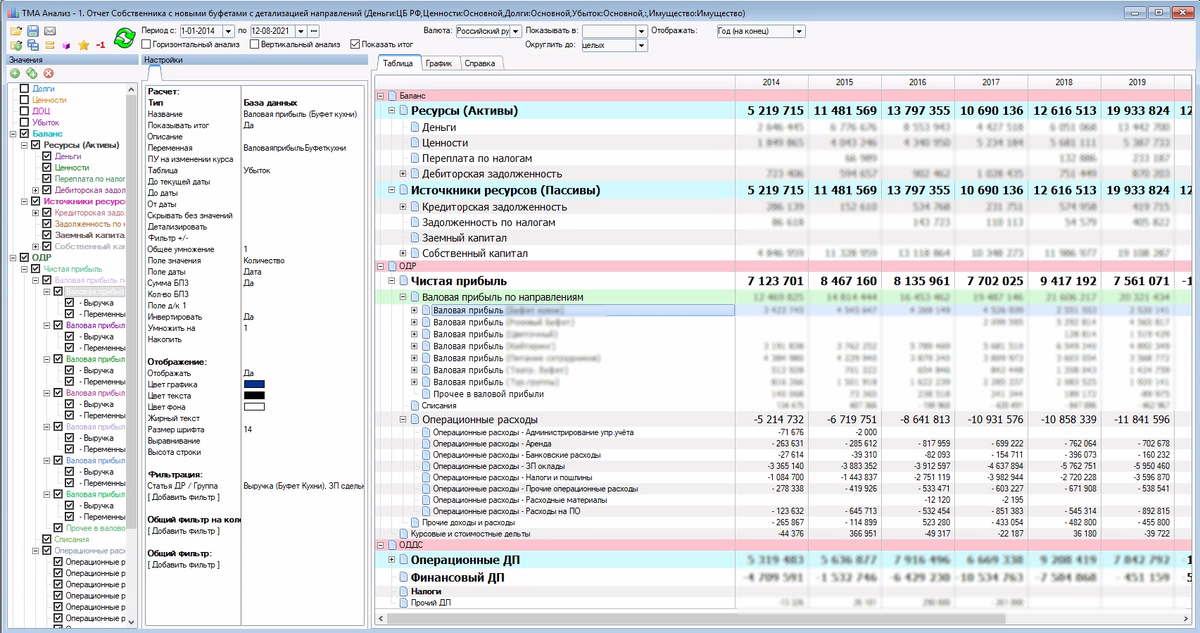Click the green refresh arrows button

[x=124, y=38]
